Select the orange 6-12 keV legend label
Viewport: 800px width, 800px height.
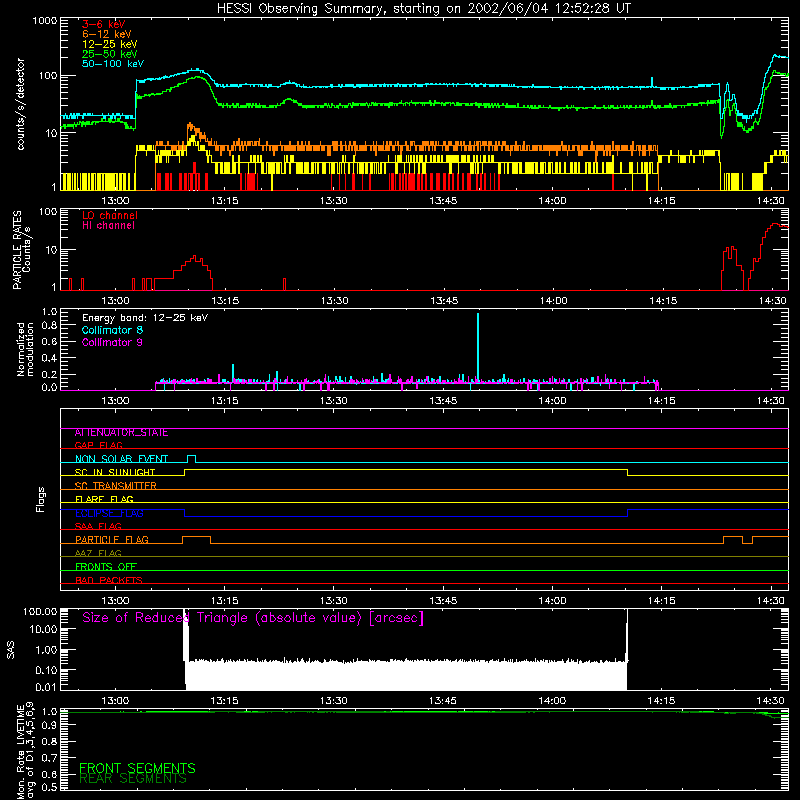pos(107,34)
